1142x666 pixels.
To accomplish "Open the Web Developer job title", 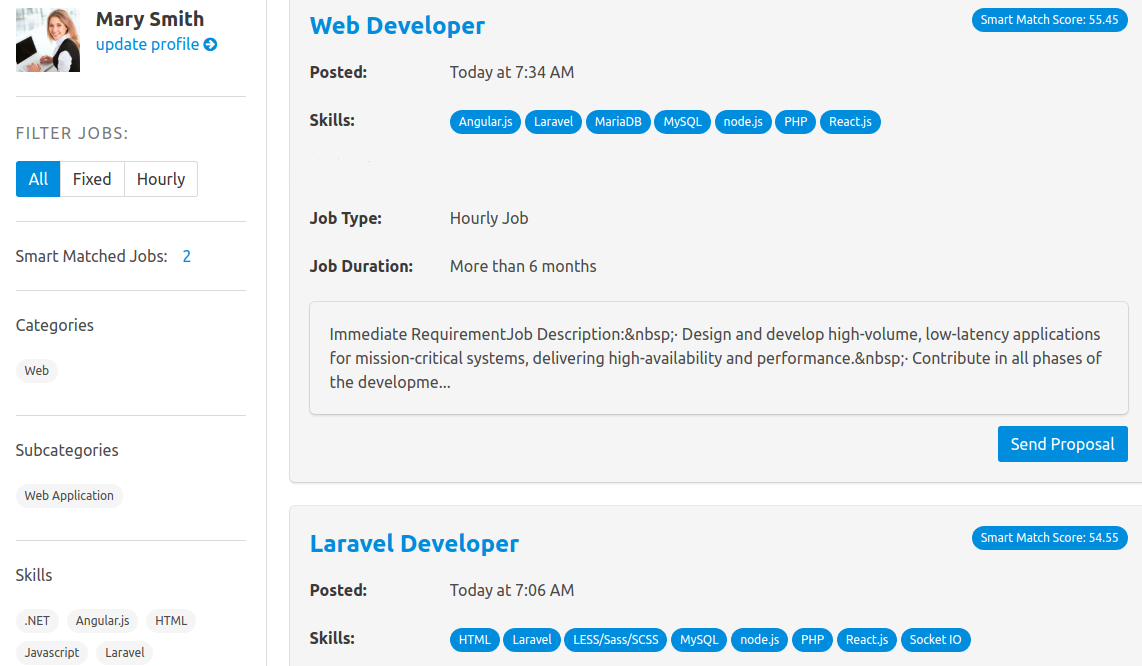I will [x=397, y=26].
